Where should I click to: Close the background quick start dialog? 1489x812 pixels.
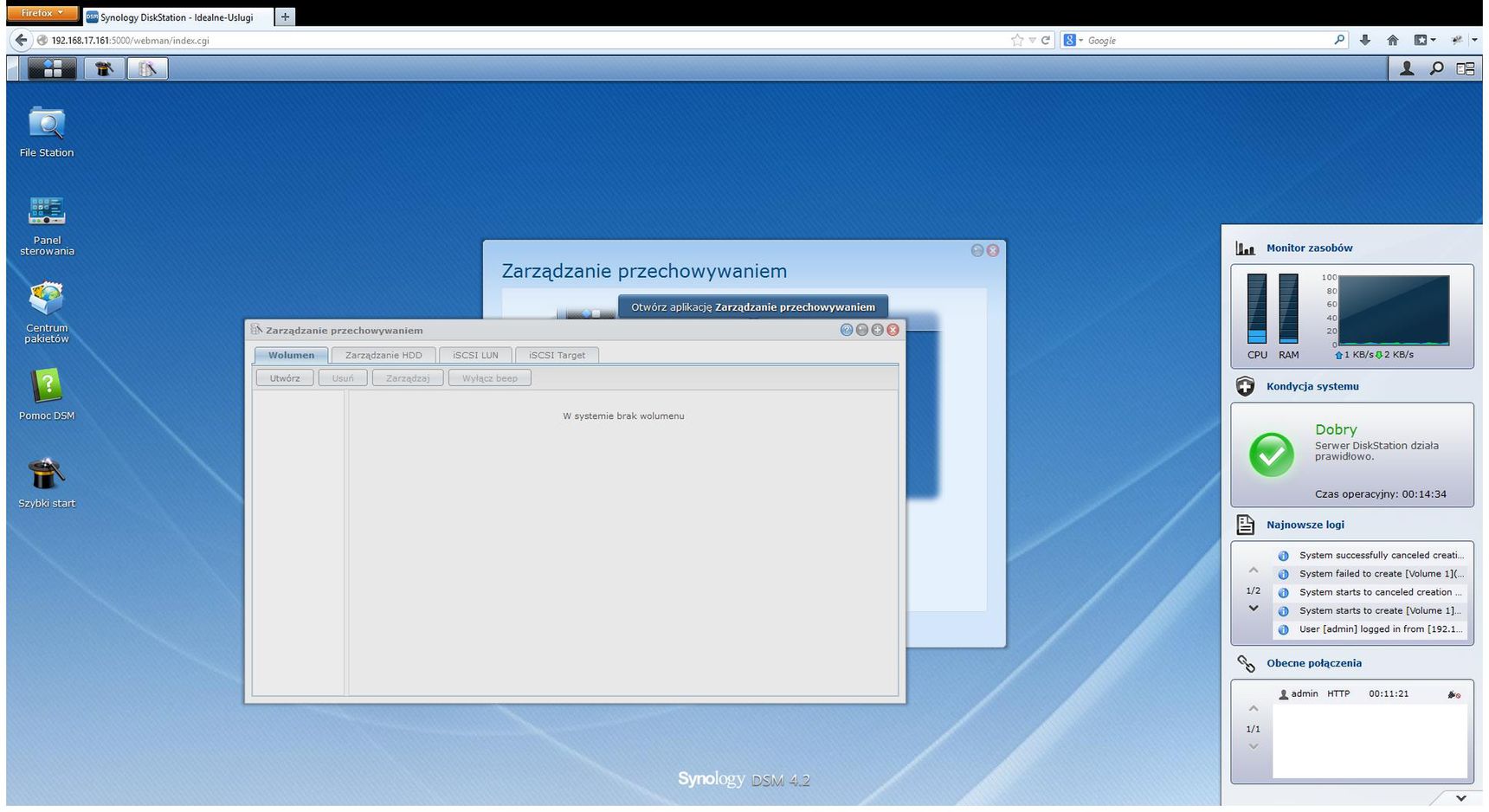click(x=993, y=250)
